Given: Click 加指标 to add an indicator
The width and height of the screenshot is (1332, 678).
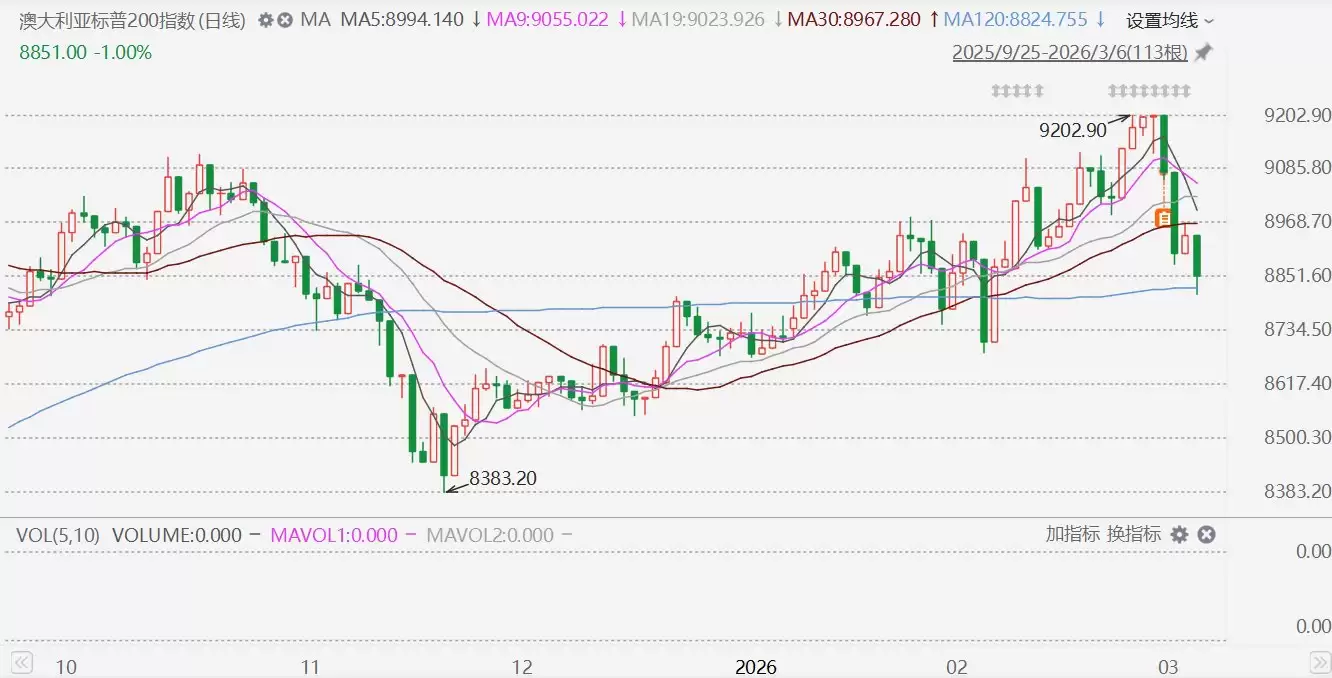Looking at the screenshot, I should (1072, 534).
